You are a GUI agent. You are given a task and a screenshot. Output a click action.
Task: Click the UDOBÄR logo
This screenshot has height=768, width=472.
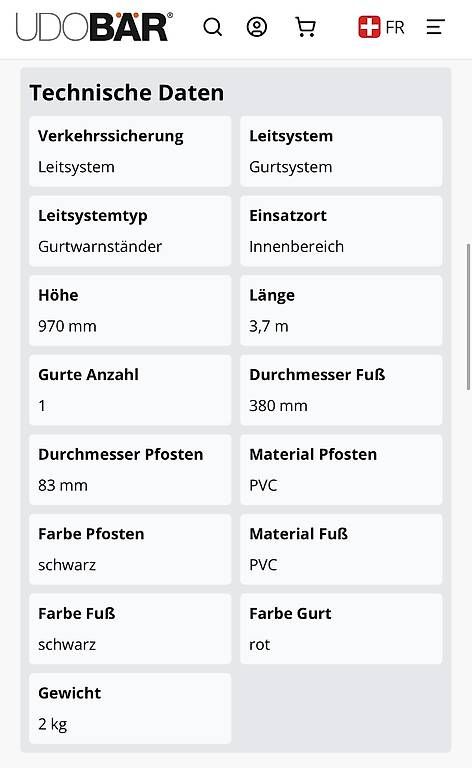pyautogui.click(x=94, y=26)
